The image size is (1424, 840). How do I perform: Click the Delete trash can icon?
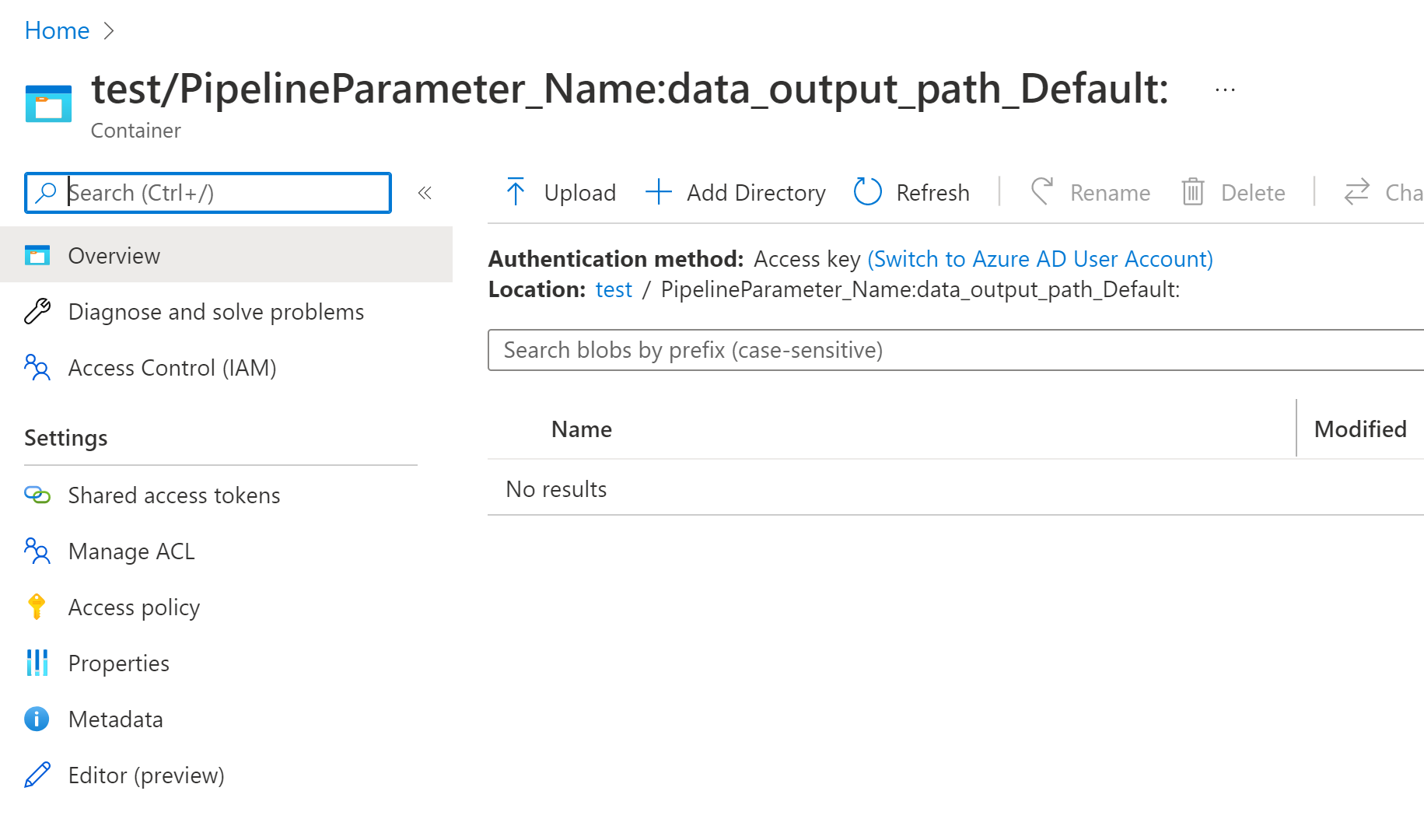pos(1192,191)
